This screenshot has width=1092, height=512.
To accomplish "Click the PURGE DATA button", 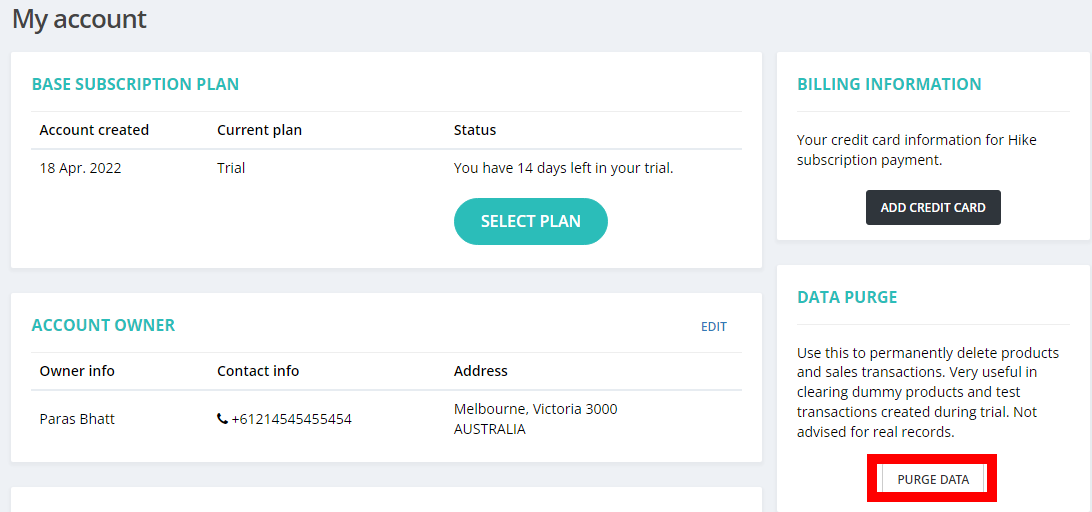I will [x=933, y=479].
